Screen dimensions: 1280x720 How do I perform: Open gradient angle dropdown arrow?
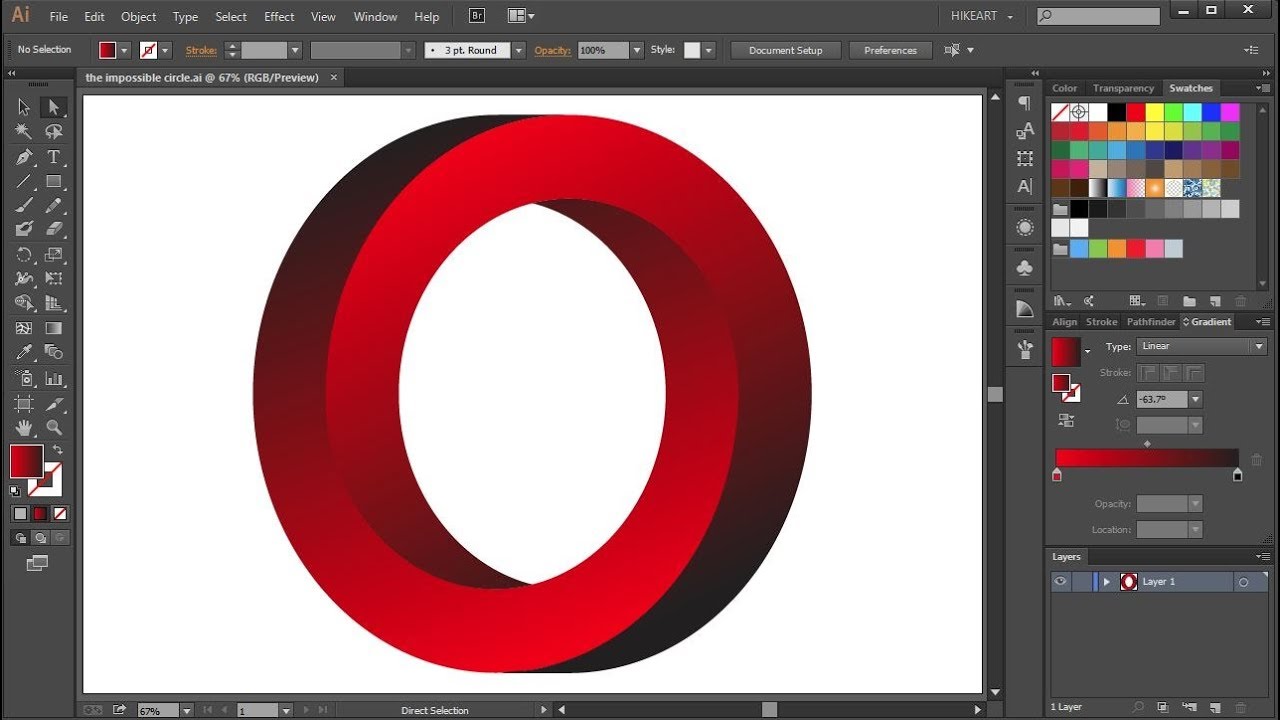pos(1195,399)
